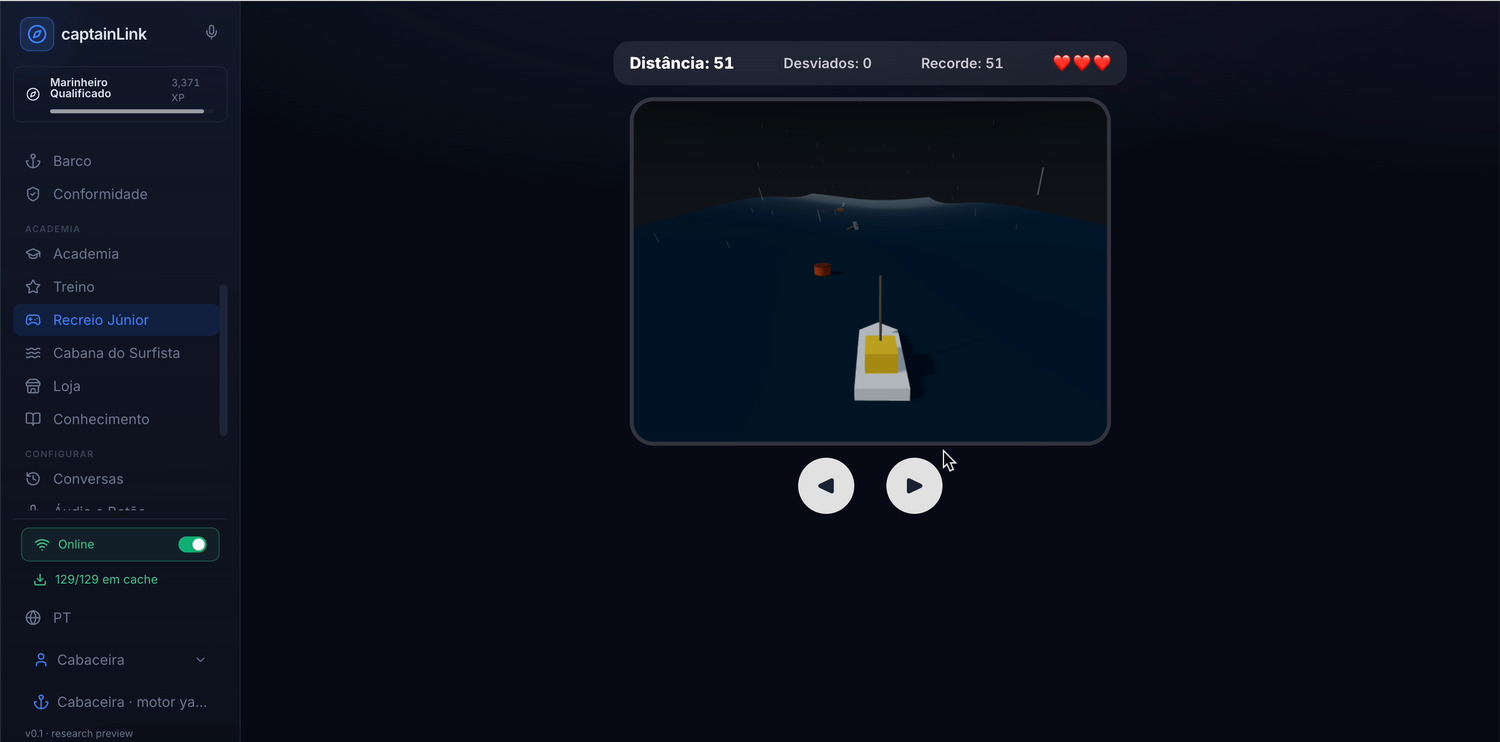Click the game canvas with the boat
This screenshot has height=742, width=1500.
click(x=870, y=271)
